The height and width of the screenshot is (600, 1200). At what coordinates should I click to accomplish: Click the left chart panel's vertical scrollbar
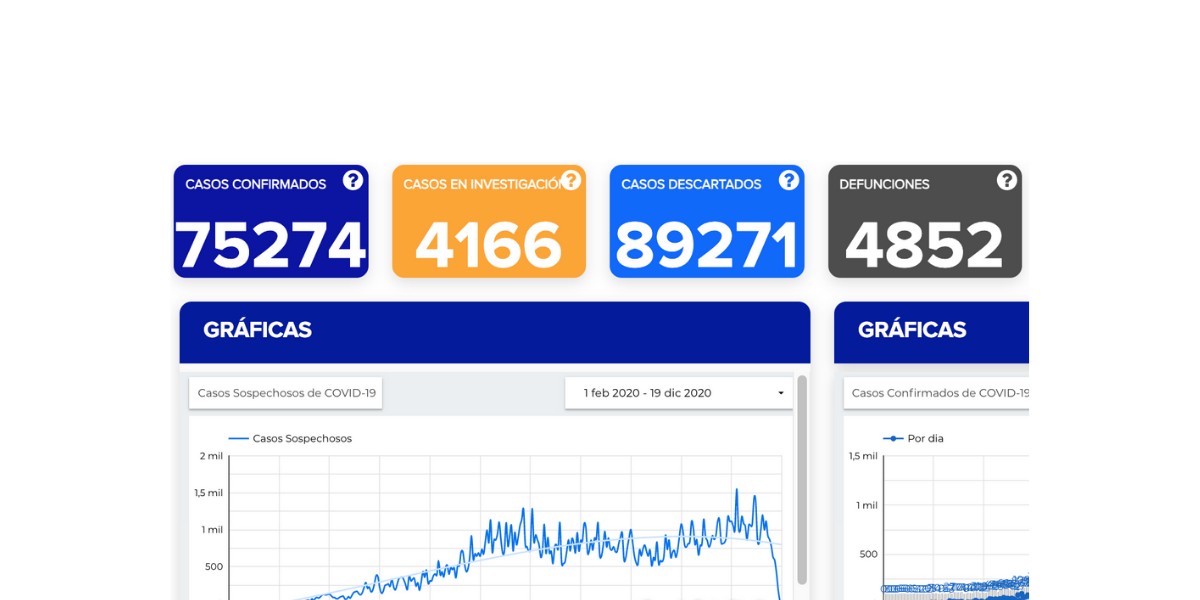(802, 480)
